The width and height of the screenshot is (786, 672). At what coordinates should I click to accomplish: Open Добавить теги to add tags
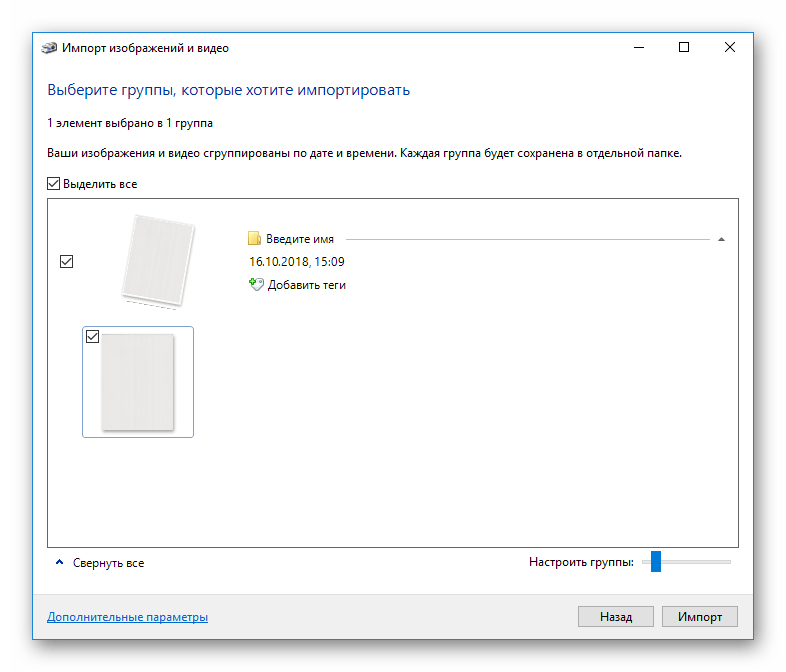point(306,285)
